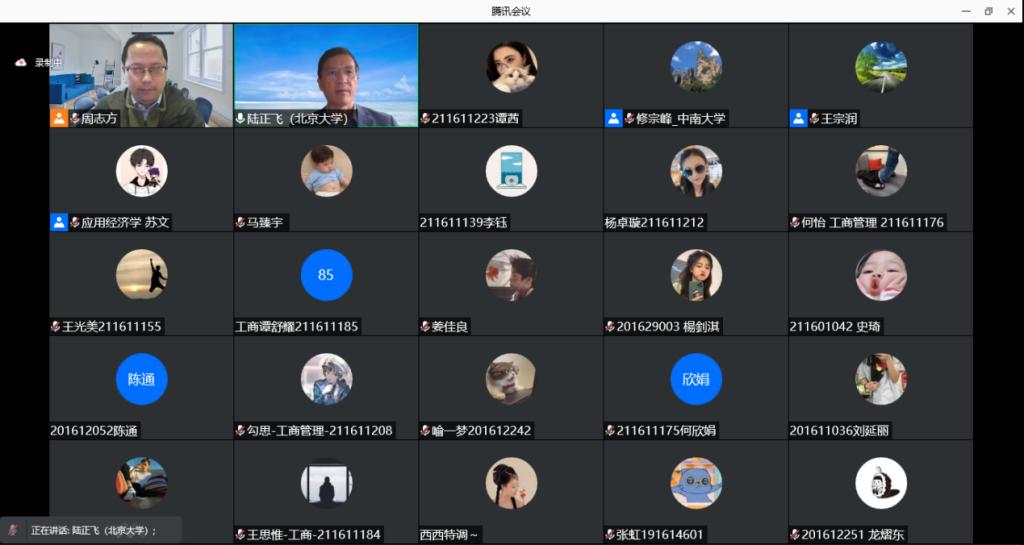Screen dimensions: 1024x545
Task: Click the blue user badge beside 王宗润
Action: point(798,118)
